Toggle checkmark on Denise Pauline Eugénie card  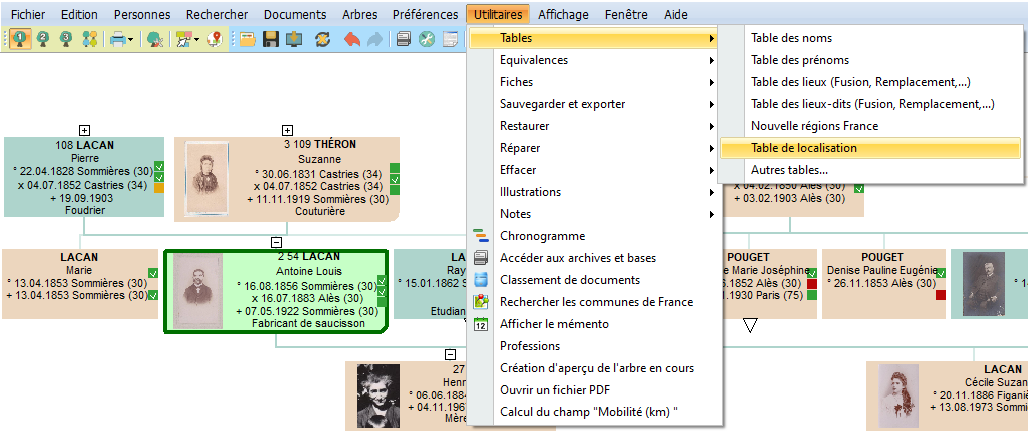tap(941, 273)
